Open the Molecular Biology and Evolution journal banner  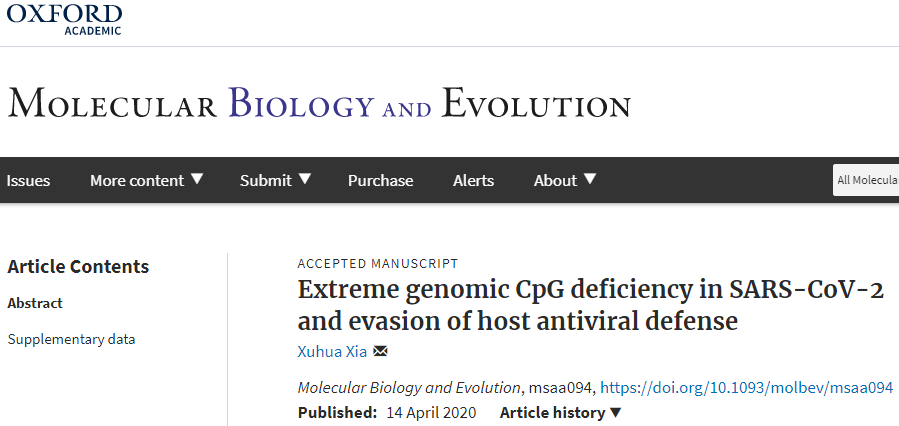click(319, 103)
